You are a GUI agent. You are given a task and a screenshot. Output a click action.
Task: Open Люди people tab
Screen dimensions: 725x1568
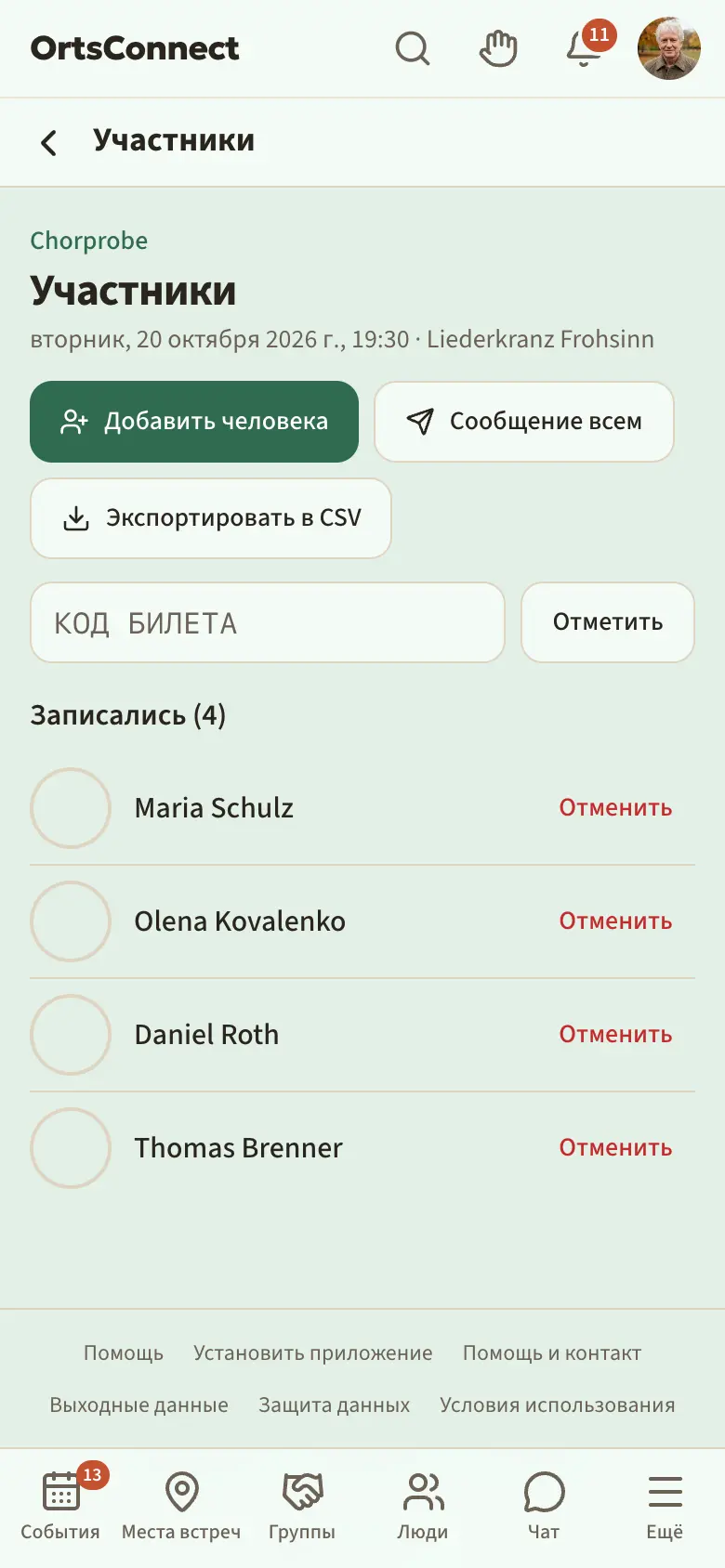pos(423,1507)
